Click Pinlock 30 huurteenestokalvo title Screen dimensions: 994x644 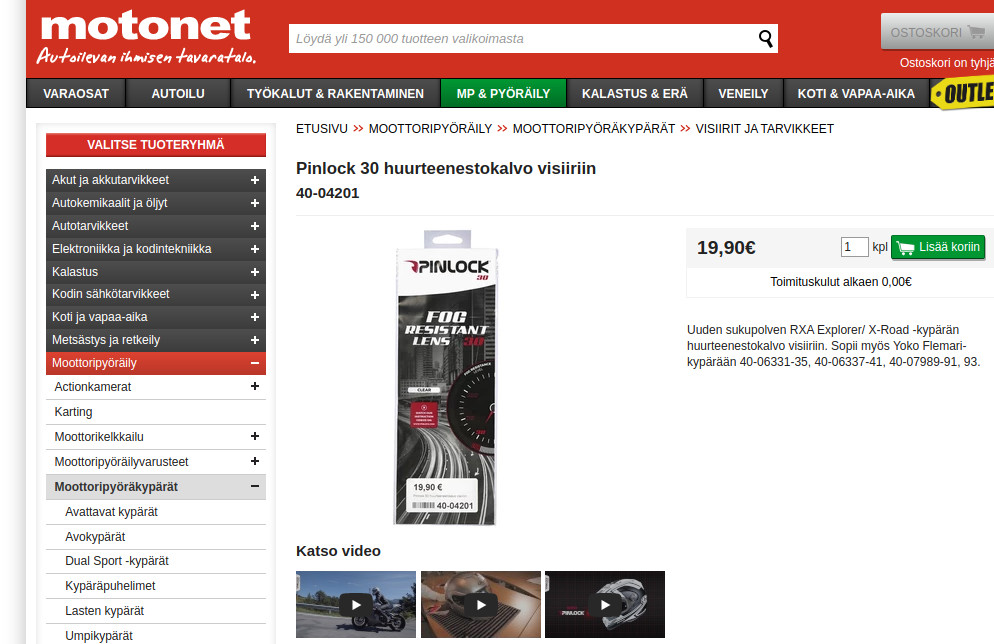coord(446,169)
